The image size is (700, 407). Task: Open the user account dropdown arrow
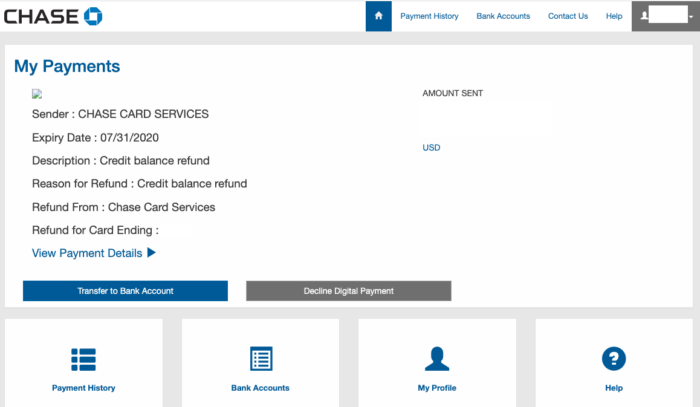(x=691, y=17)
